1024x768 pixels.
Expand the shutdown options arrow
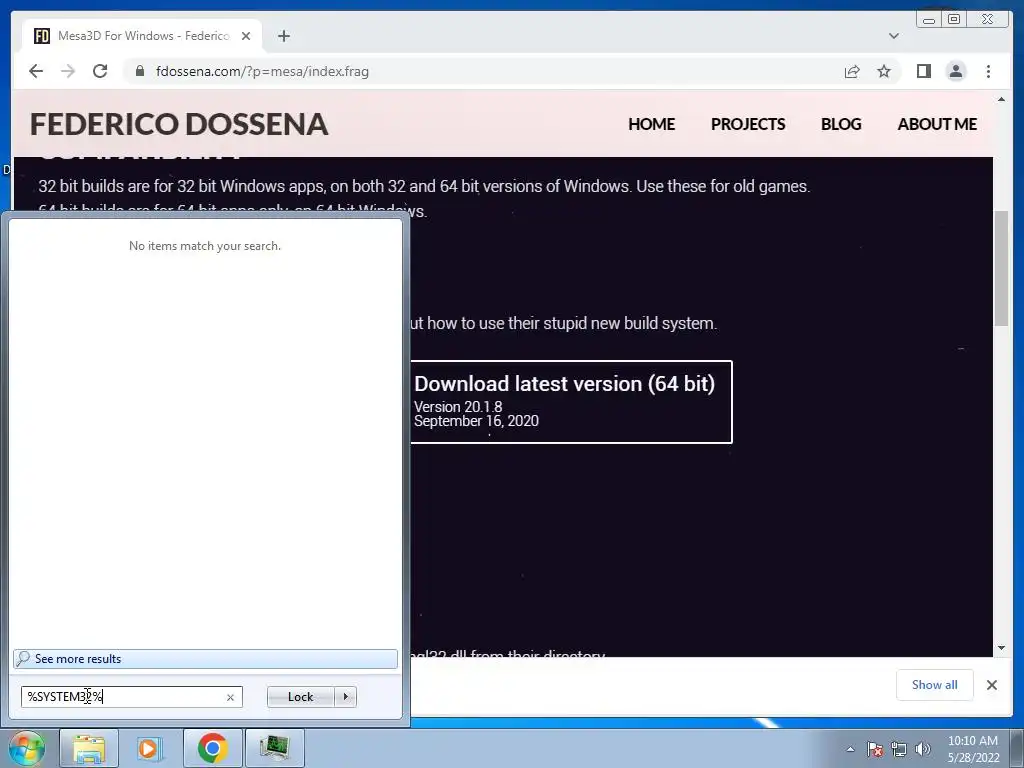(x=345, y=697)
